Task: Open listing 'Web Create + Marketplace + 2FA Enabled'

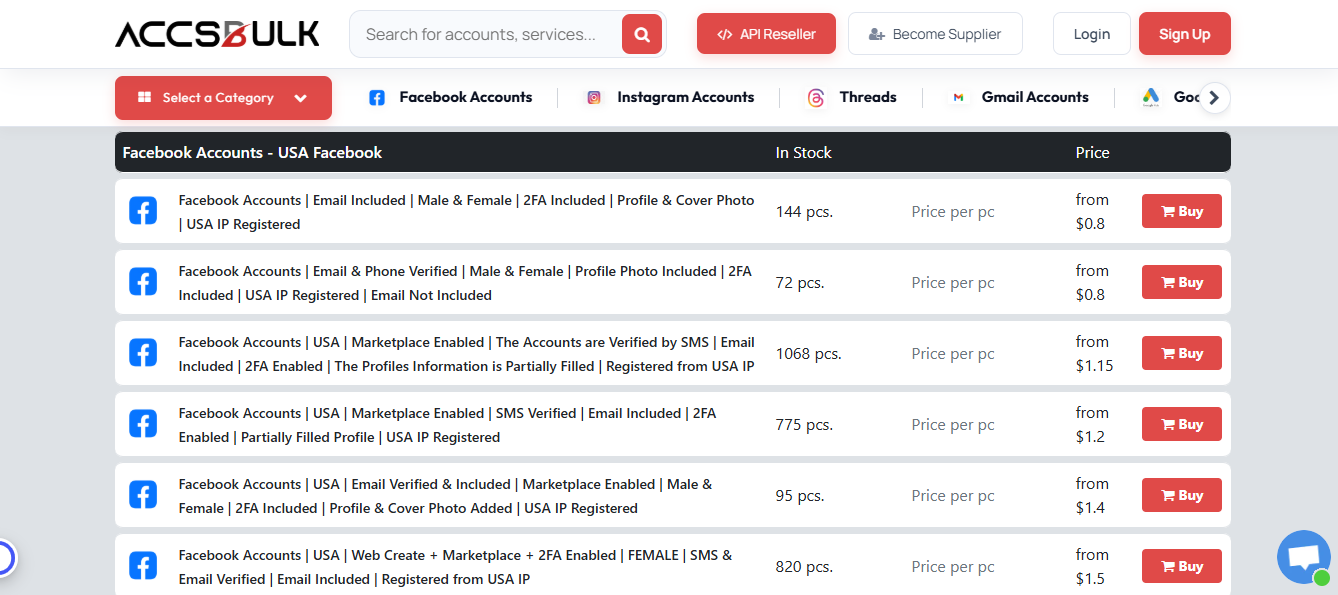Action: (x=456, y=567)
